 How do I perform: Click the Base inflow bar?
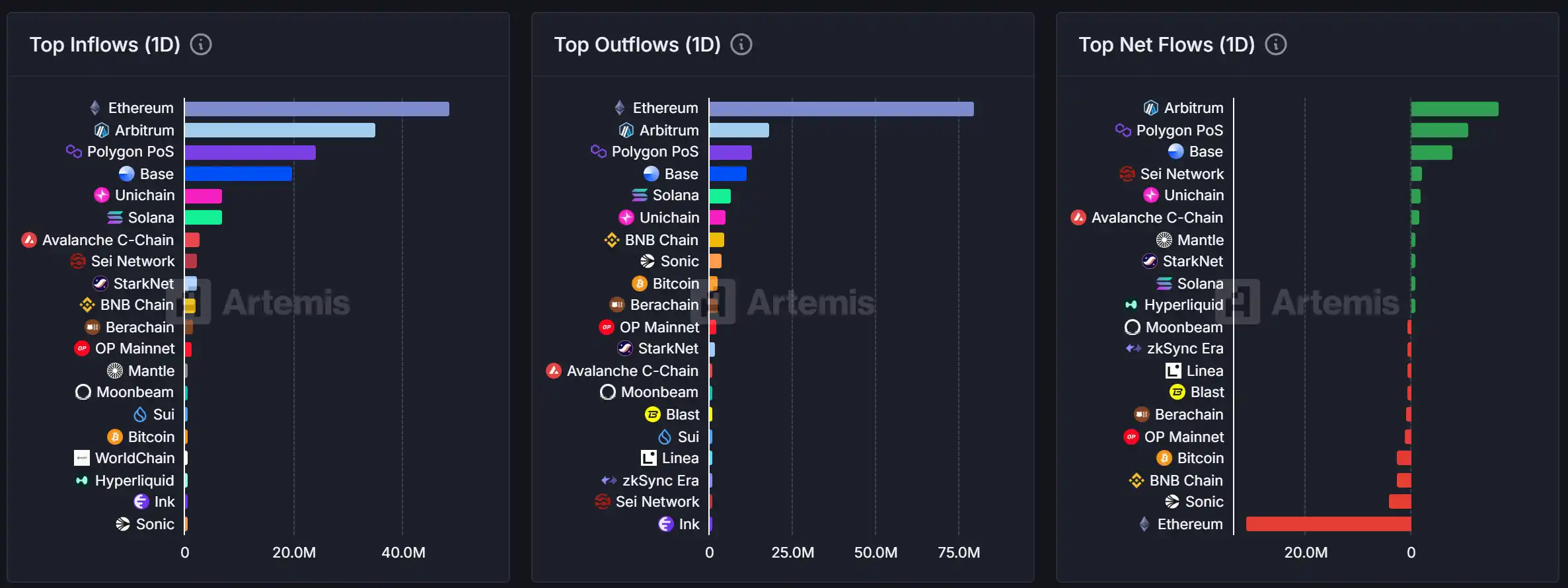pos(239,174)
